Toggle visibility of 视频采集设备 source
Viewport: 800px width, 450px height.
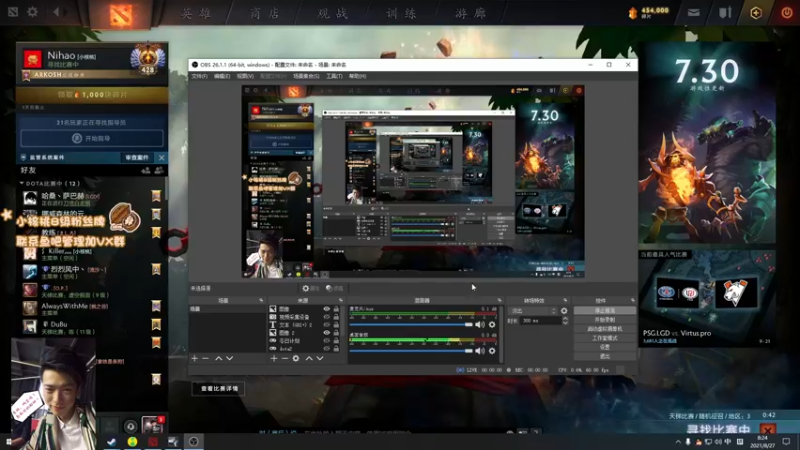(327, 317)
